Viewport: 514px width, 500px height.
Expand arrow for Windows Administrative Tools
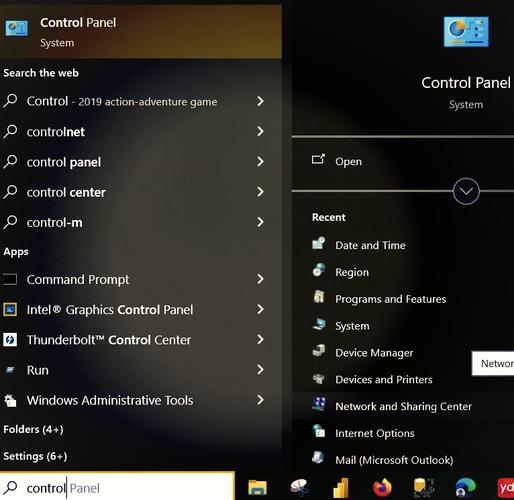pos(261,400)
